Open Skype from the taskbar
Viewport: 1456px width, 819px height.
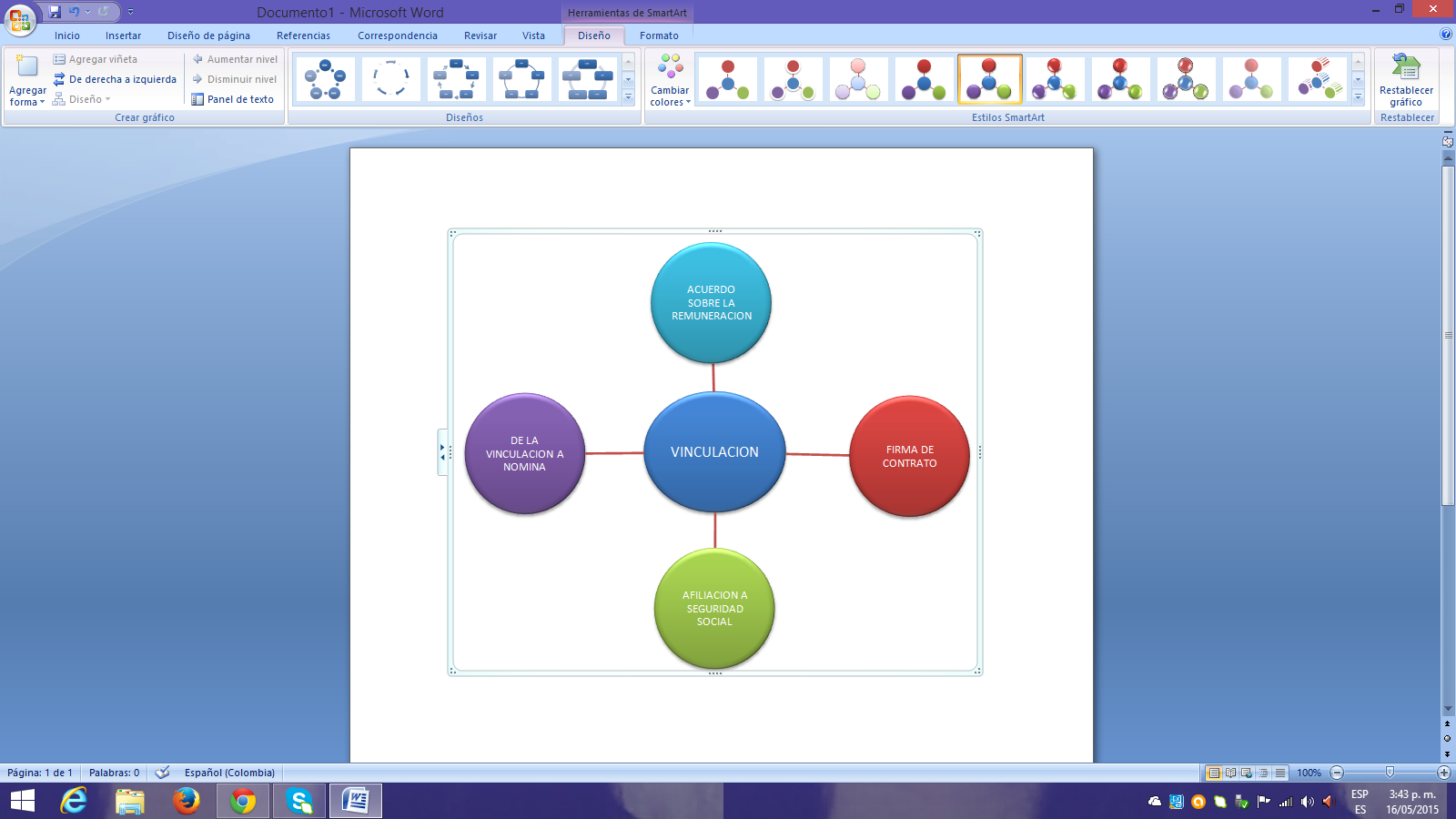(299, 801)
